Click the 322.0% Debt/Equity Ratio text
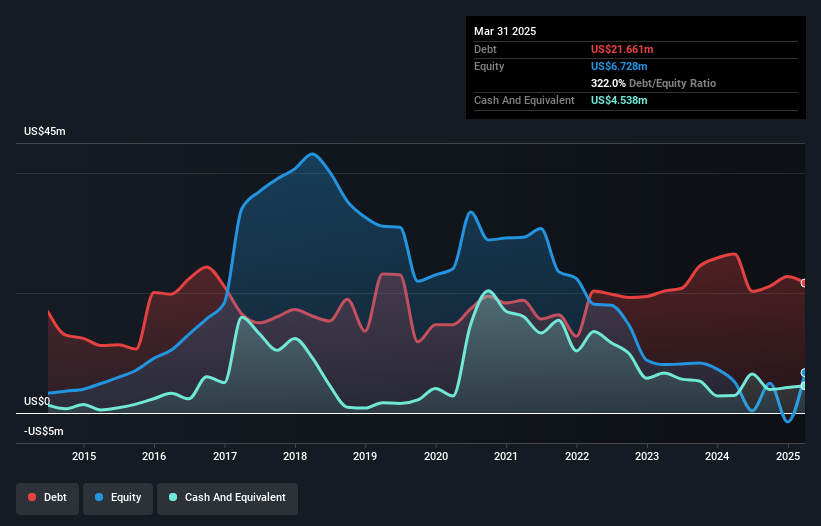The width and height of the screenshot is (821, 526). pos(653,83)
